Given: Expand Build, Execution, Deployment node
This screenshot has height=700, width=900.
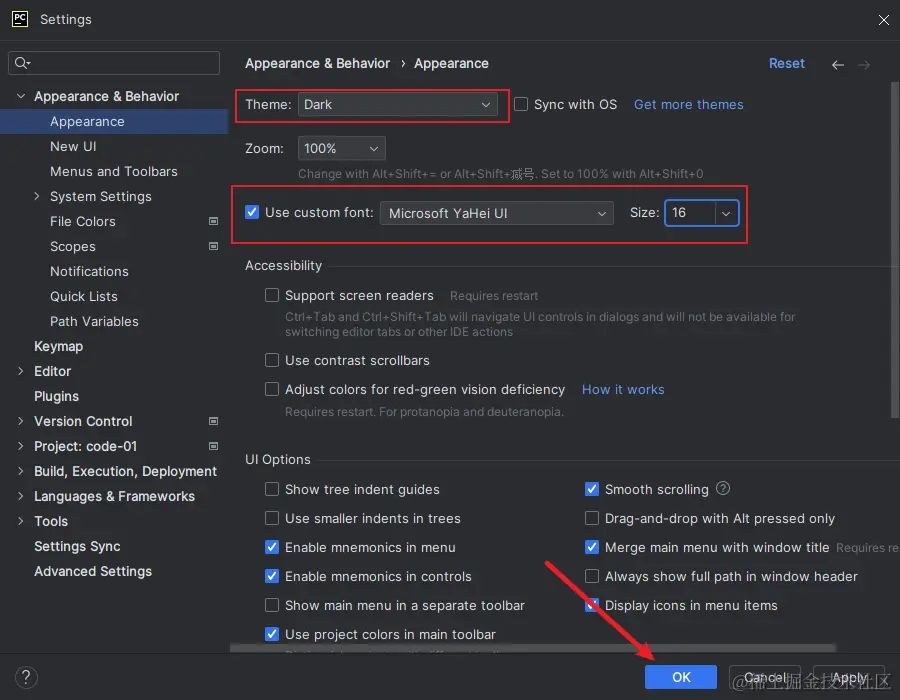Looking at the screenshot, I should [x=21, y=471].
